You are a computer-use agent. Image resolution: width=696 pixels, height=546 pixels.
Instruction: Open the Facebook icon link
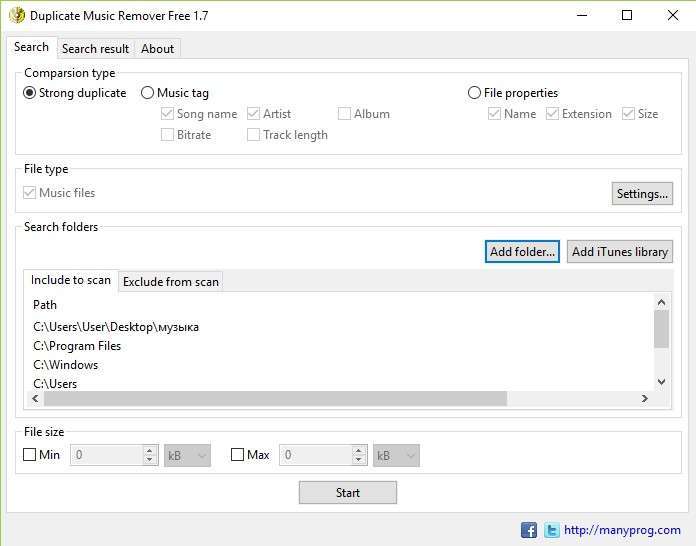[529, 530]
